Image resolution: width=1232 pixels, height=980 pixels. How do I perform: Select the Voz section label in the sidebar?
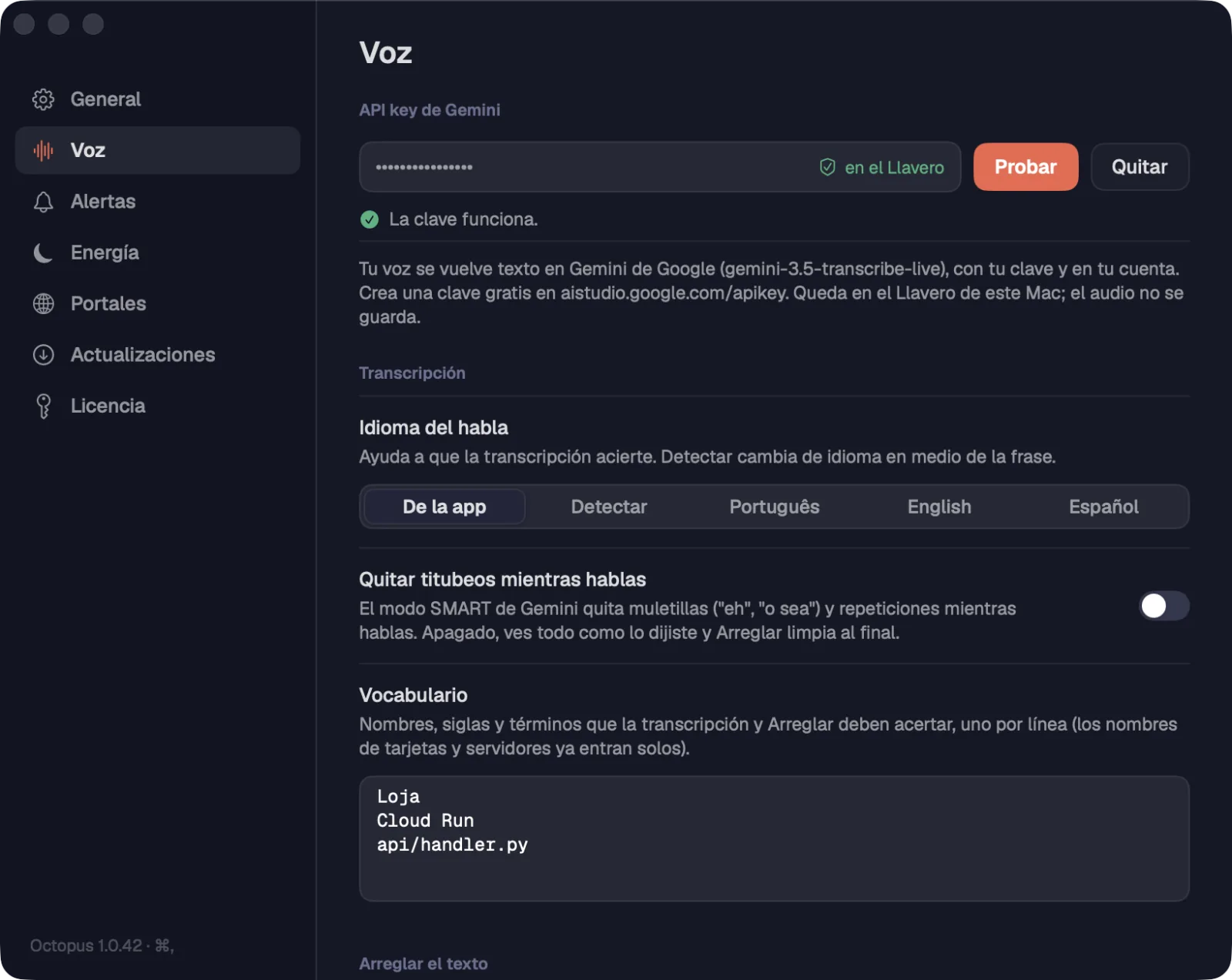pyautogui.click(x=88, y=150)
